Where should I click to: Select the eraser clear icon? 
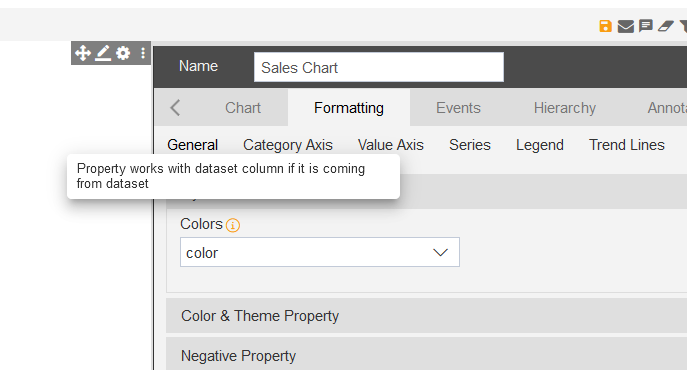pos(666,26)
